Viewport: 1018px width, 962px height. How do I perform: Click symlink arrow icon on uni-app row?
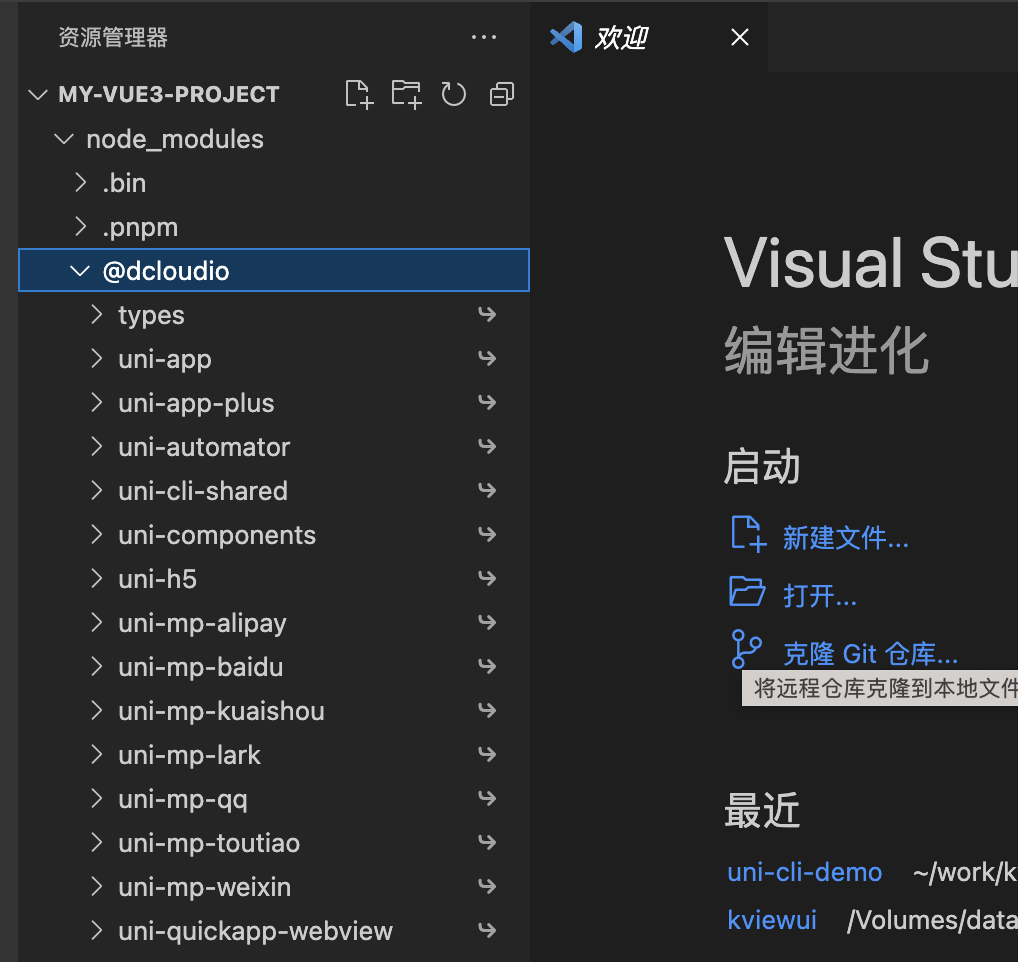pos(487,359)
